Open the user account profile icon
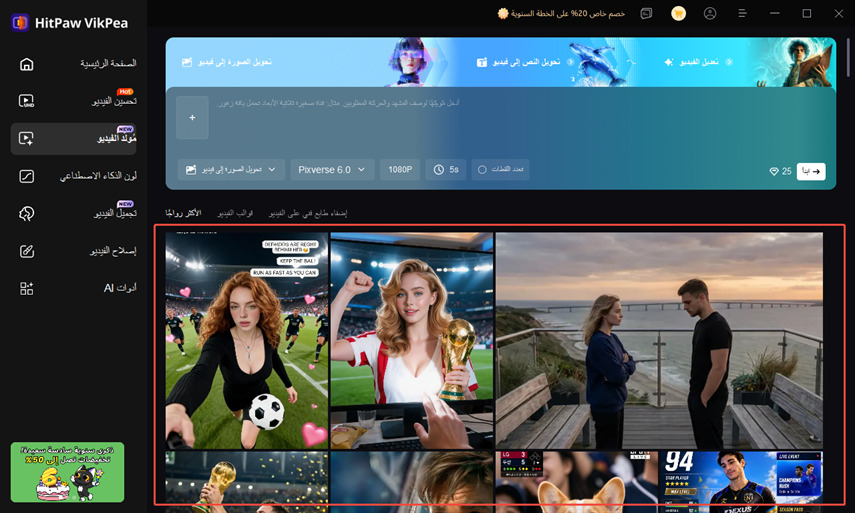The image size is (855, 513). click(x=710, y=14)
